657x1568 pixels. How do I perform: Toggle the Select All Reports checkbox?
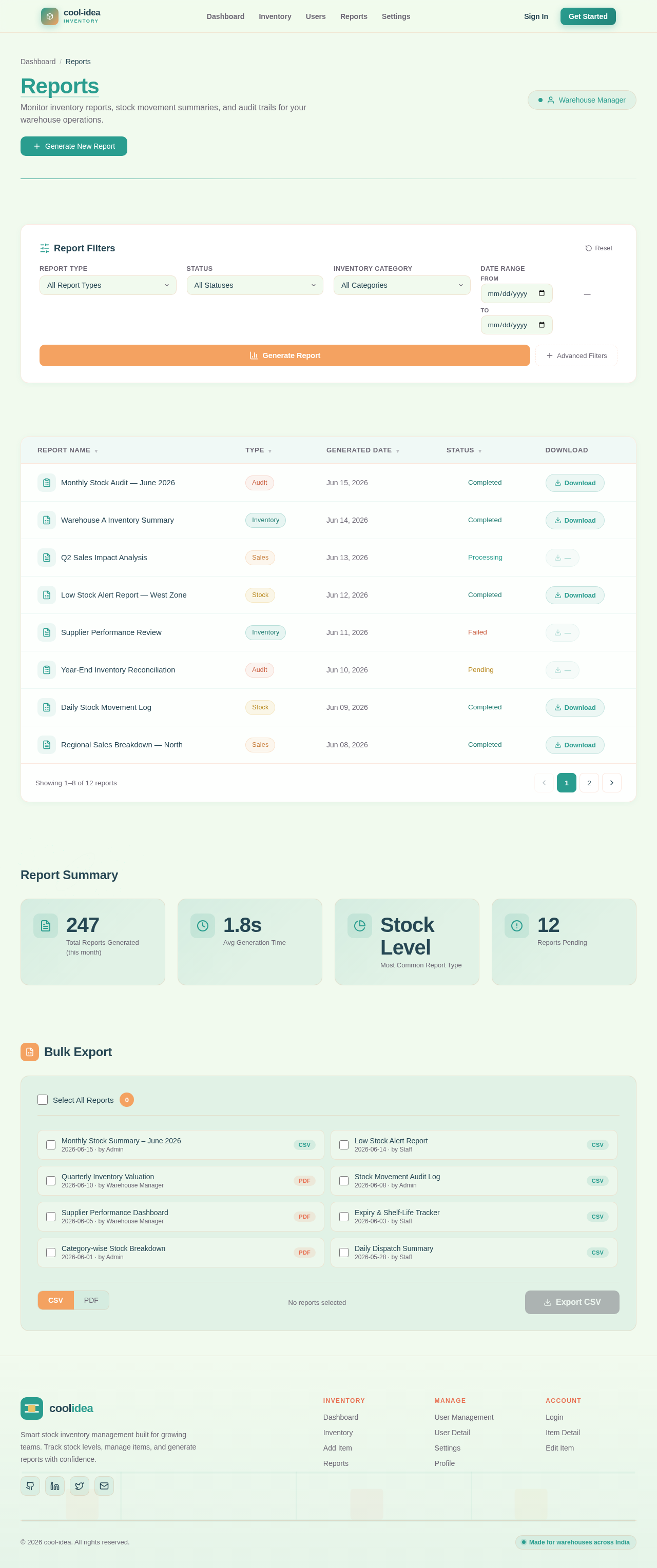43,1100
